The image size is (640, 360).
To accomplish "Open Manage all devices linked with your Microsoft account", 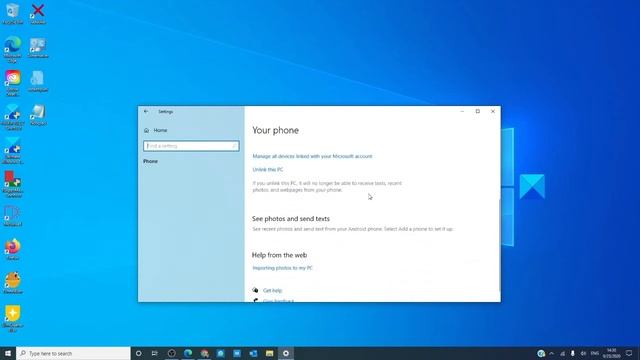I will click(x=312, y=156).
